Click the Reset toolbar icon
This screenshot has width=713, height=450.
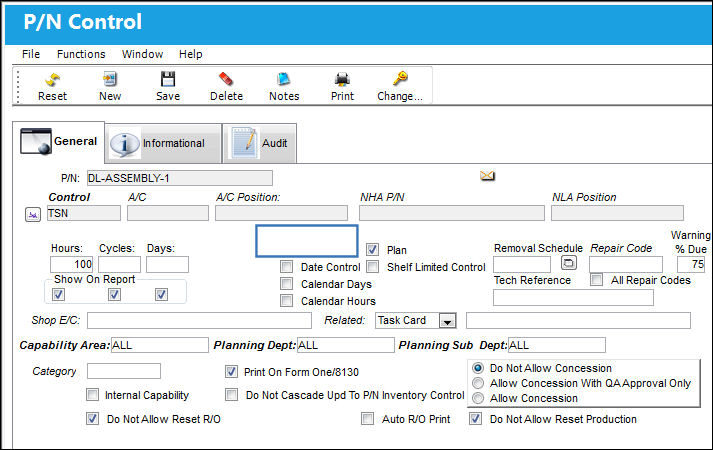click(x=52, y=80)
